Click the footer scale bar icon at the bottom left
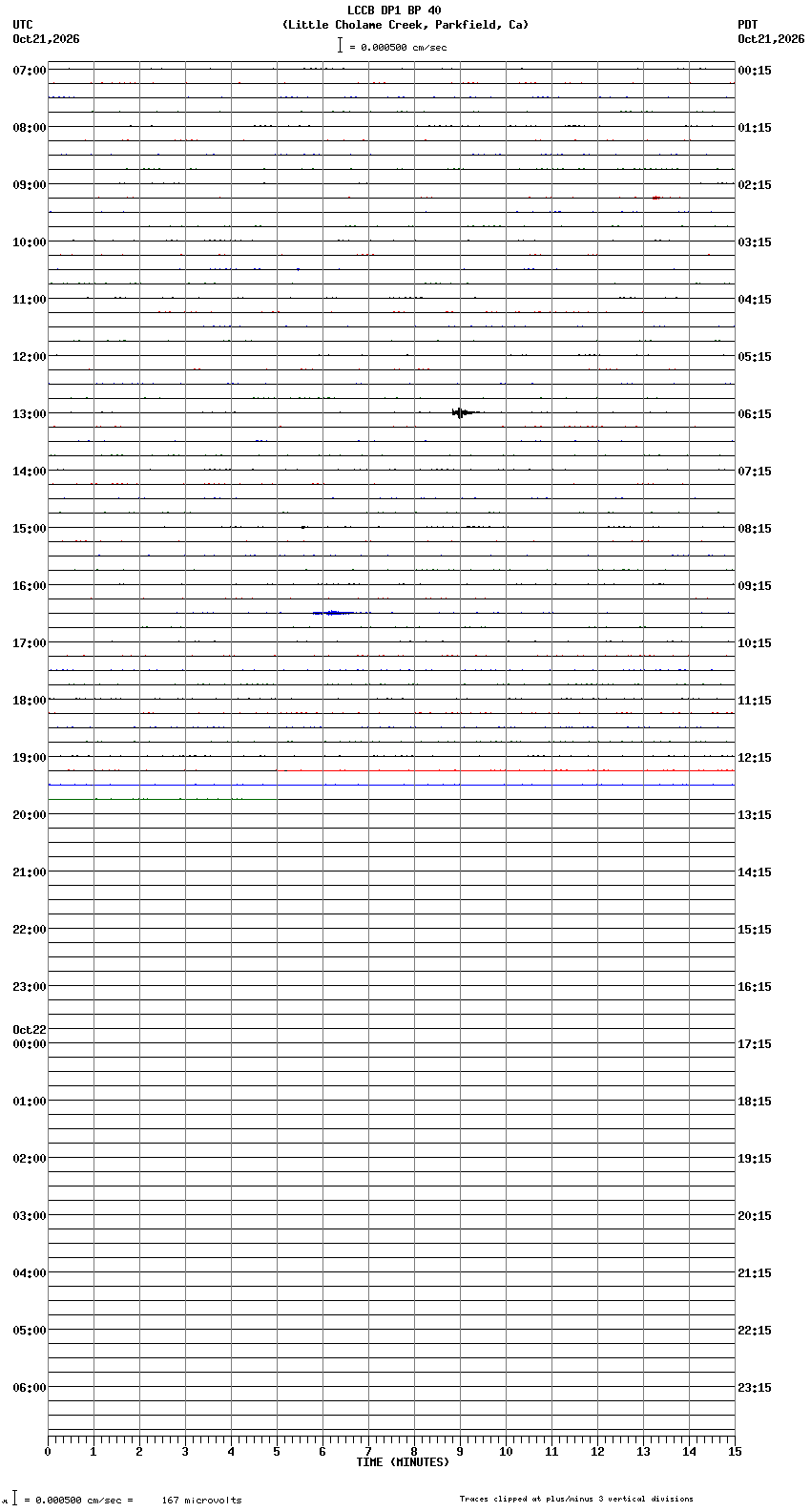This screenshot has height=1512, width=811. coord(14,1498)
